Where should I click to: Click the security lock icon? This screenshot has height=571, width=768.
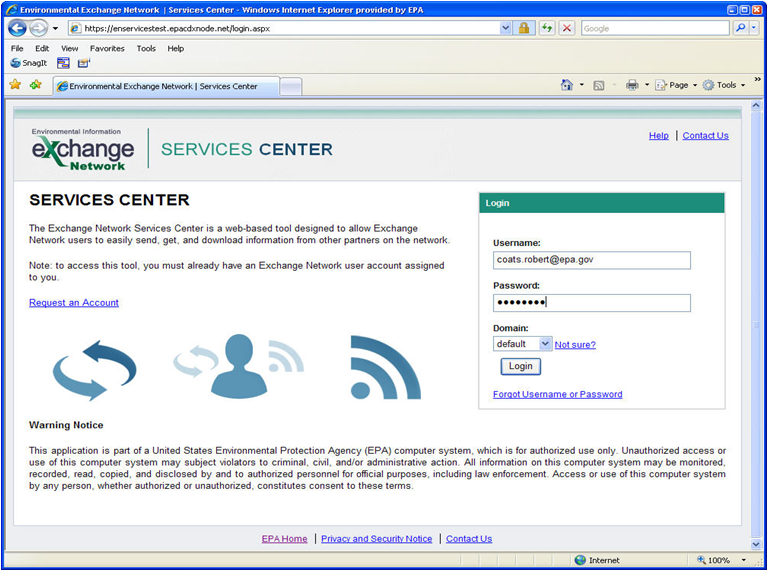(x=524, y=28)
